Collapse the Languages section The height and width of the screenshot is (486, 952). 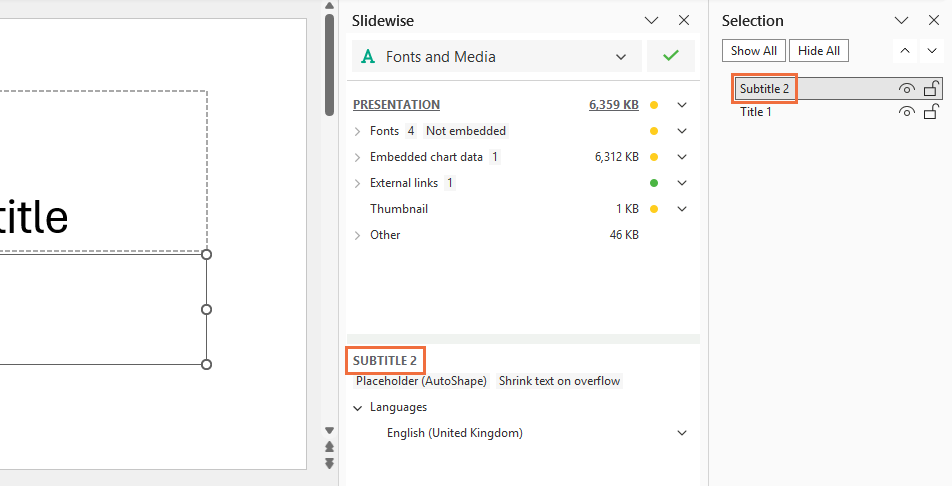coord(358,408)
